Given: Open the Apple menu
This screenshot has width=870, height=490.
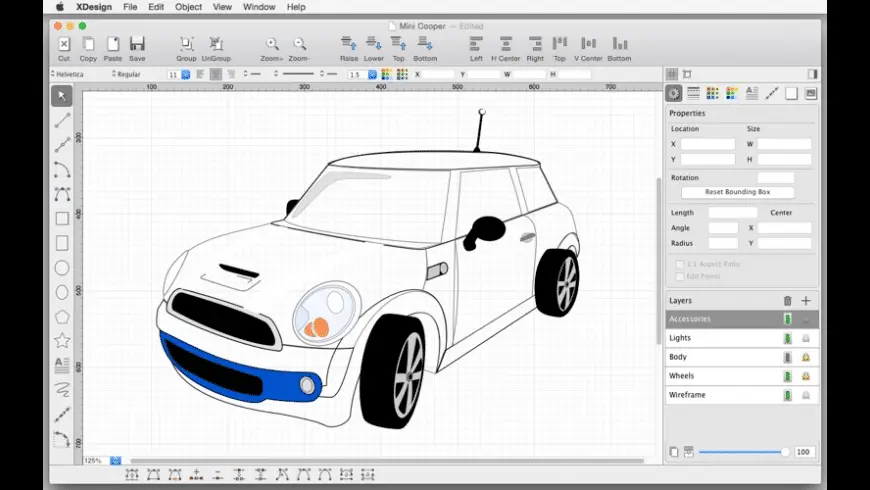Looking at the screenshot, I should click(60, 7).
